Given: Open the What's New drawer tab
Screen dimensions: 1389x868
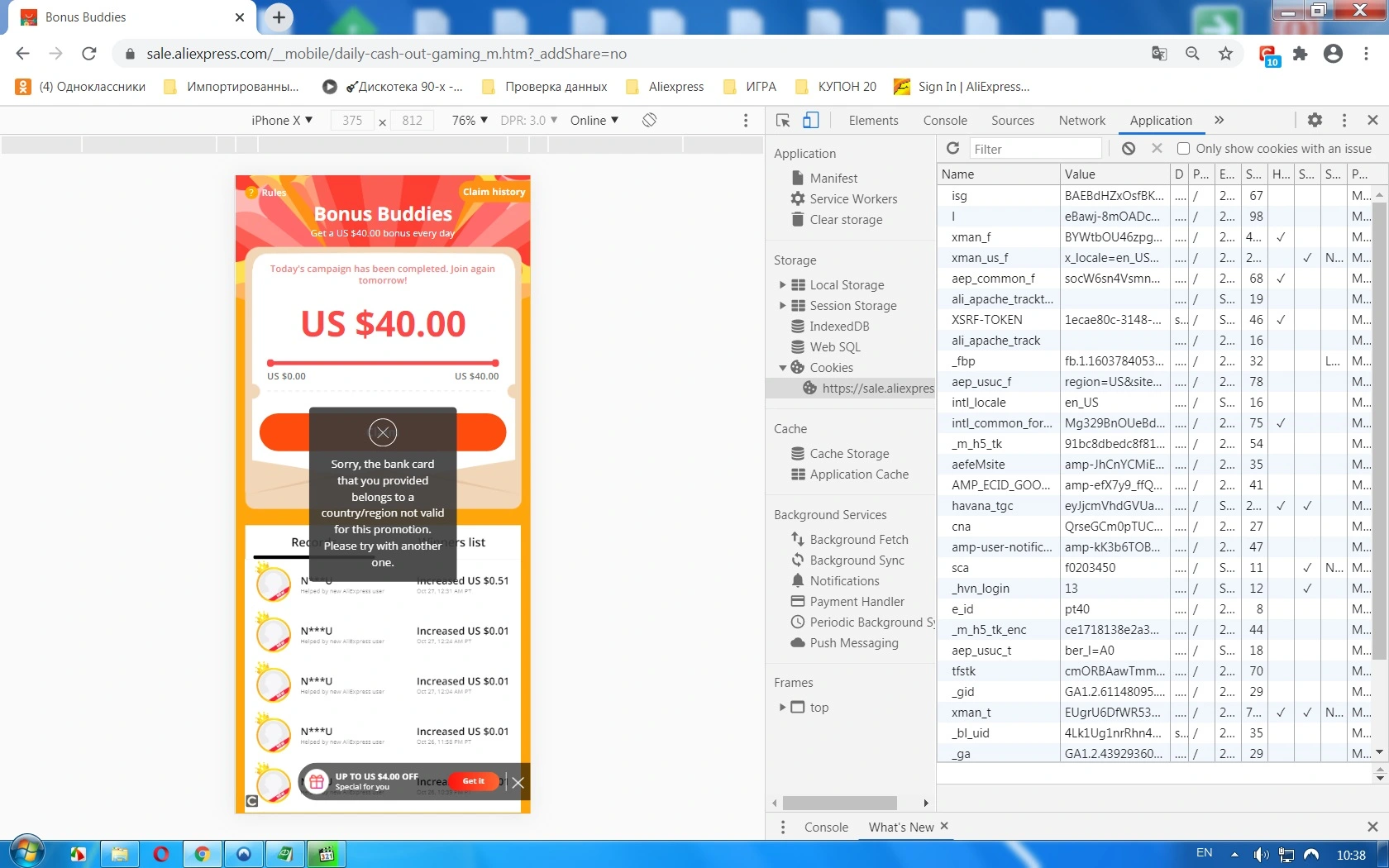Looking at the screenshot, I should pos(901,827).
